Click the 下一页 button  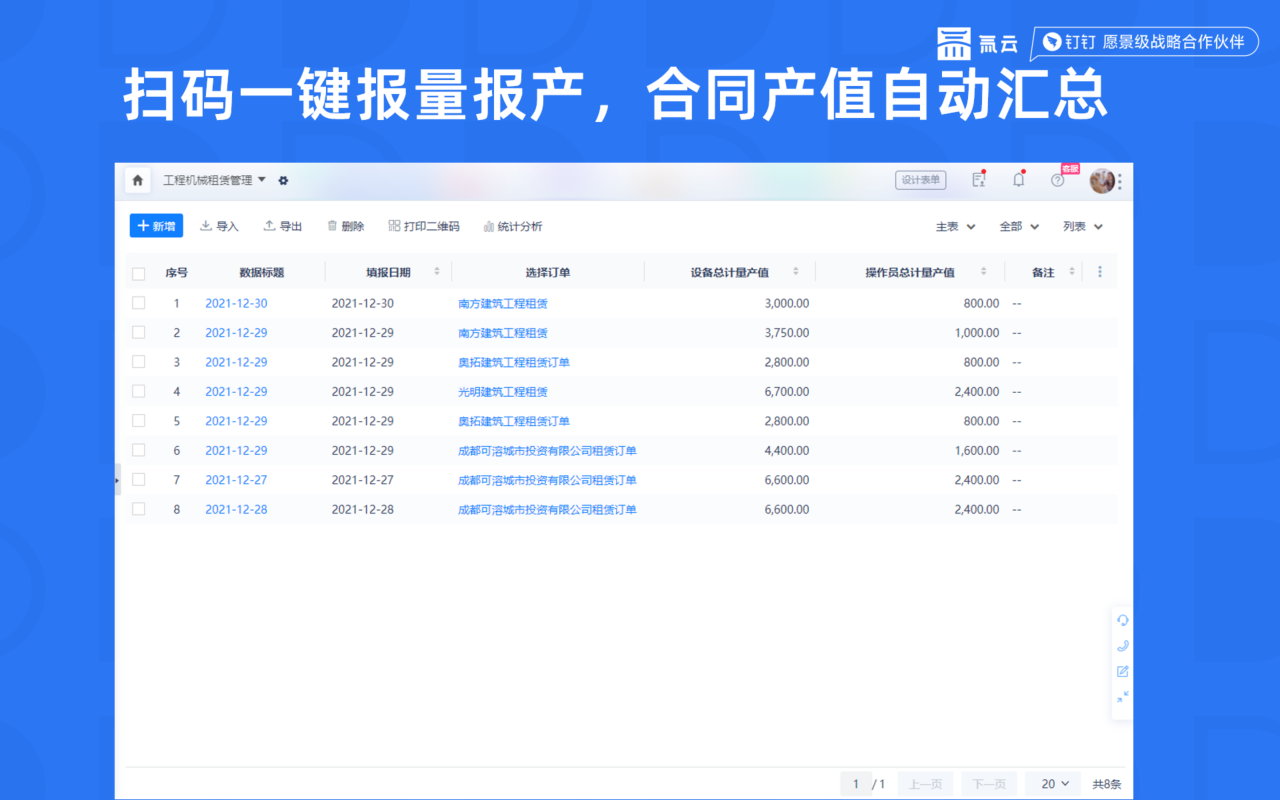tap(989, 784)
